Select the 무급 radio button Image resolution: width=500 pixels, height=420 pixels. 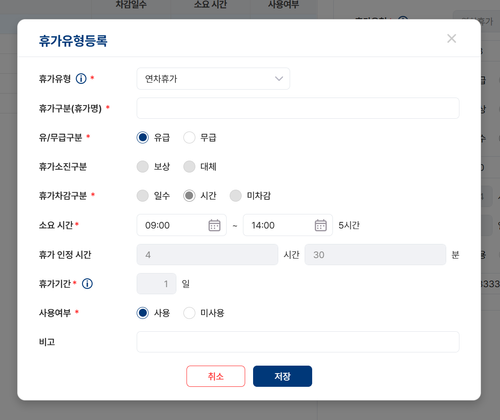pyautogui.click(x=189, y=137)
